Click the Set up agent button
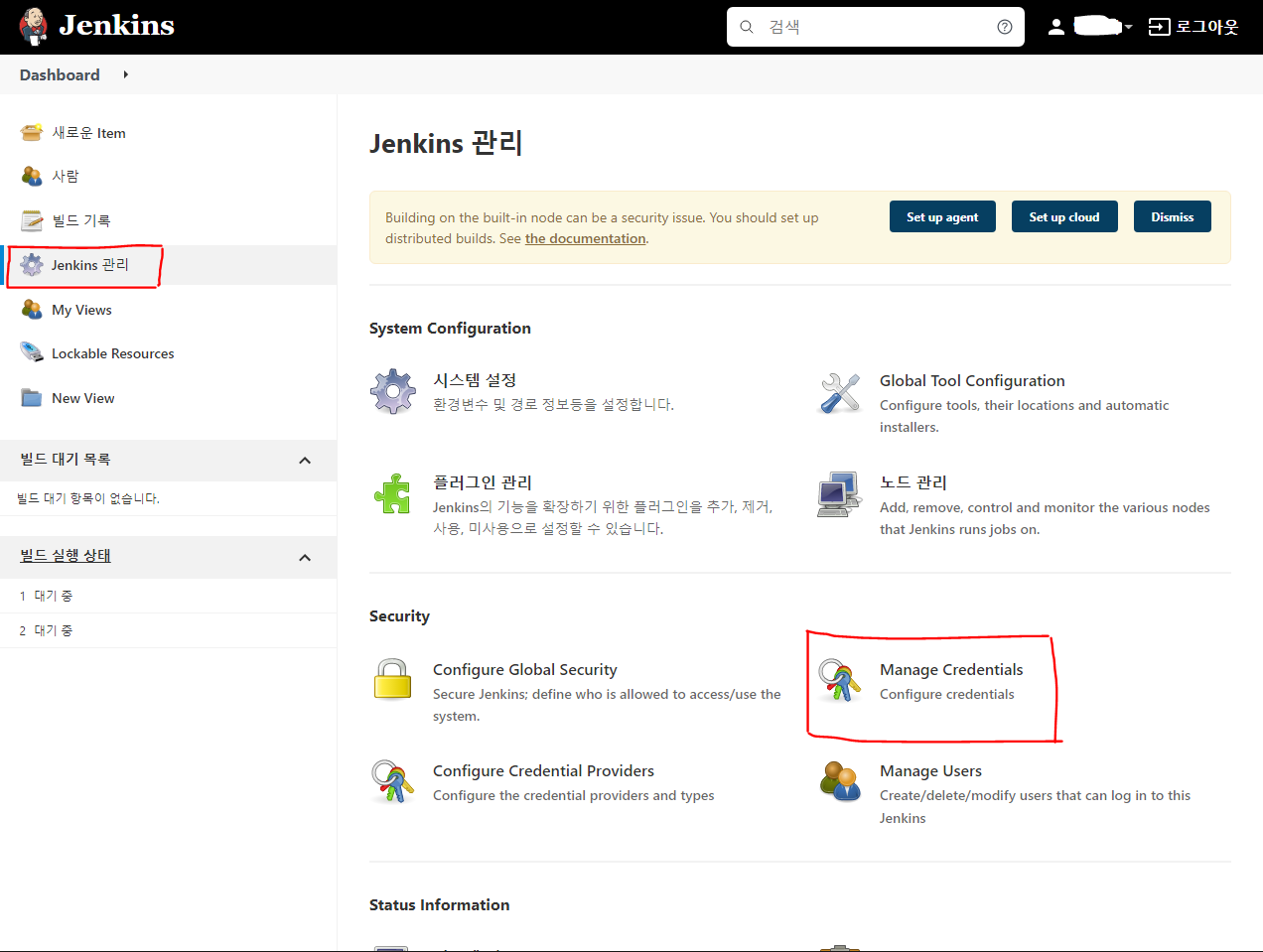The height and width of the screenshot is (952, 1263). coord(942,215)
